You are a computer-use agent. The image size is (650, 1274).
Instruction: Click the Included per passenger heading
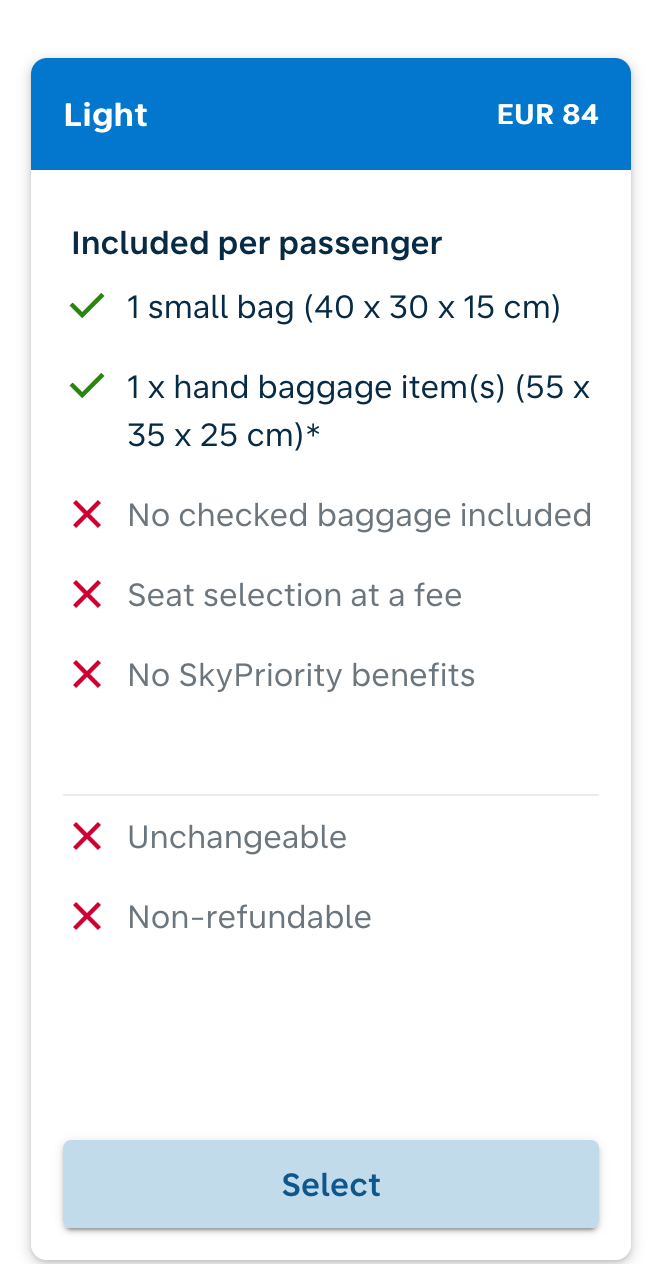pyautogui.click(x=257, y=244)
